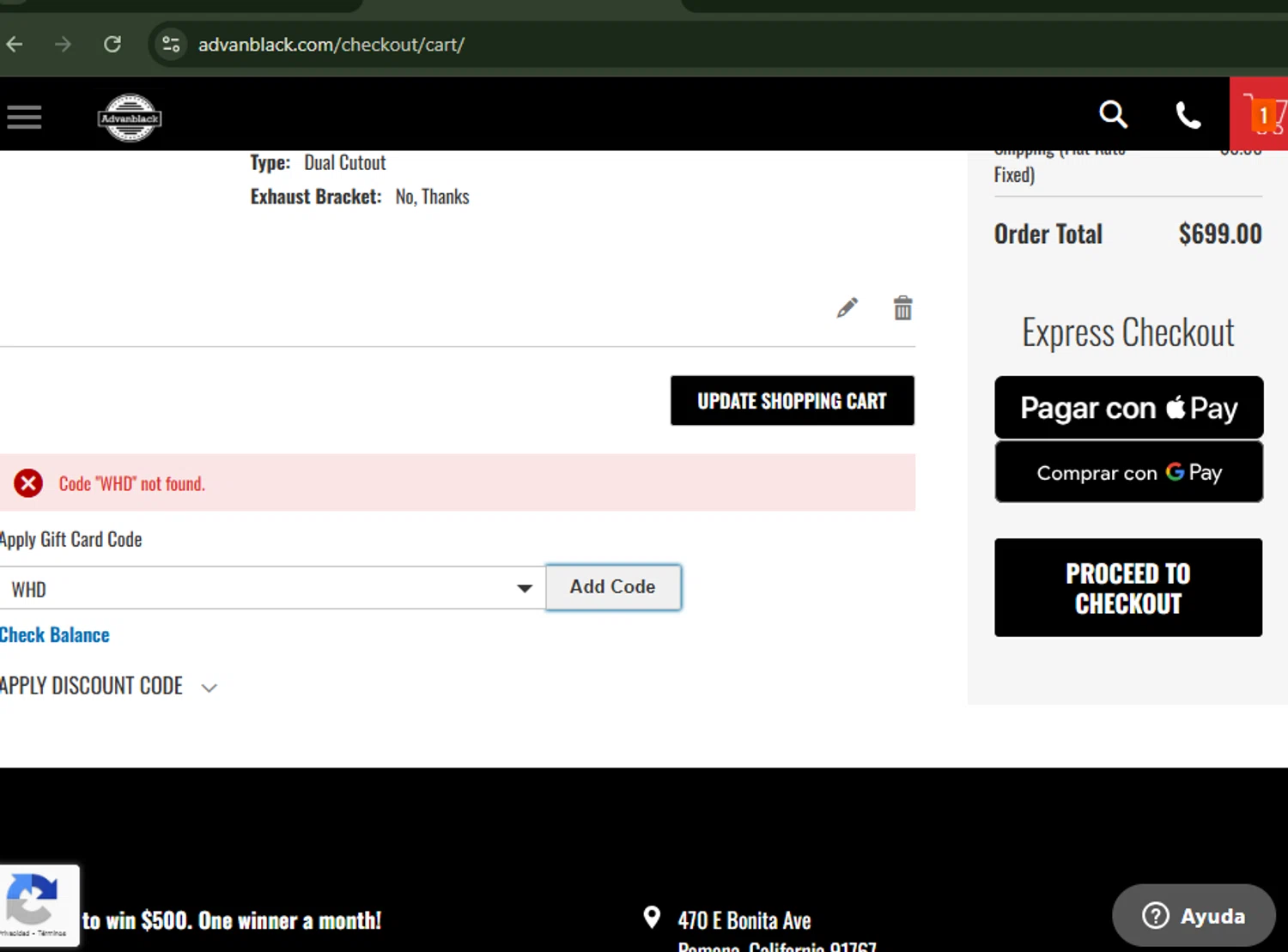This screenshot has height=952, width=1288.
Task: Click the Apply Gift Card Code label
Action: point(71,539)
